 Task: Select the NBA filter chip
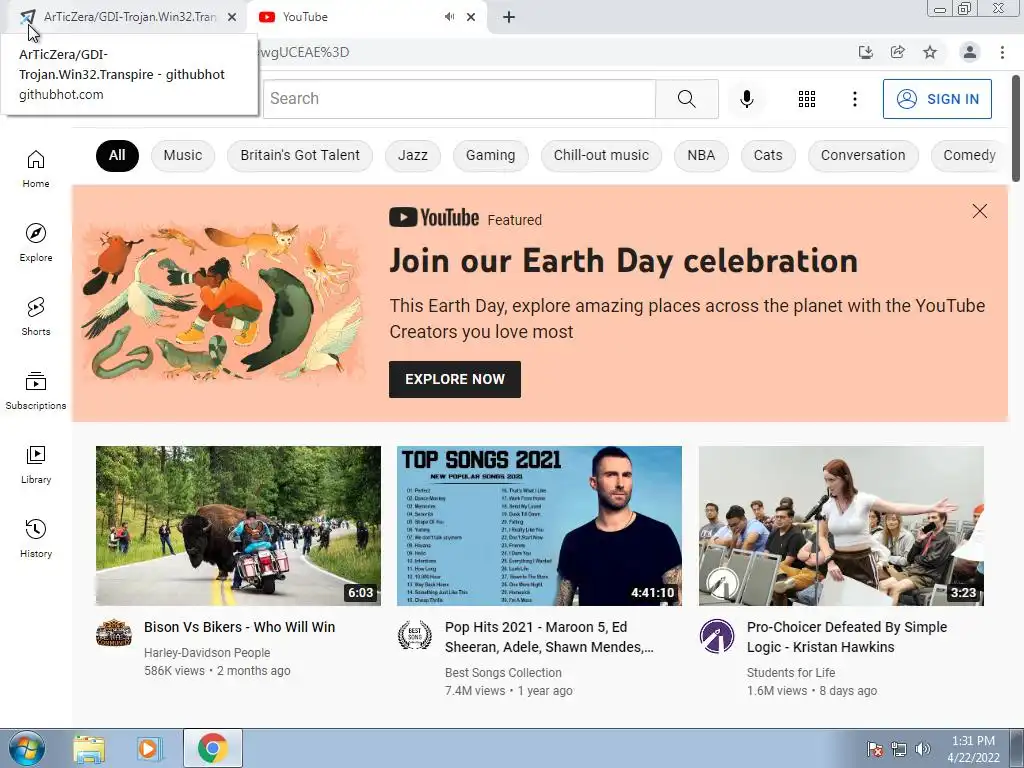click(701, 155)
